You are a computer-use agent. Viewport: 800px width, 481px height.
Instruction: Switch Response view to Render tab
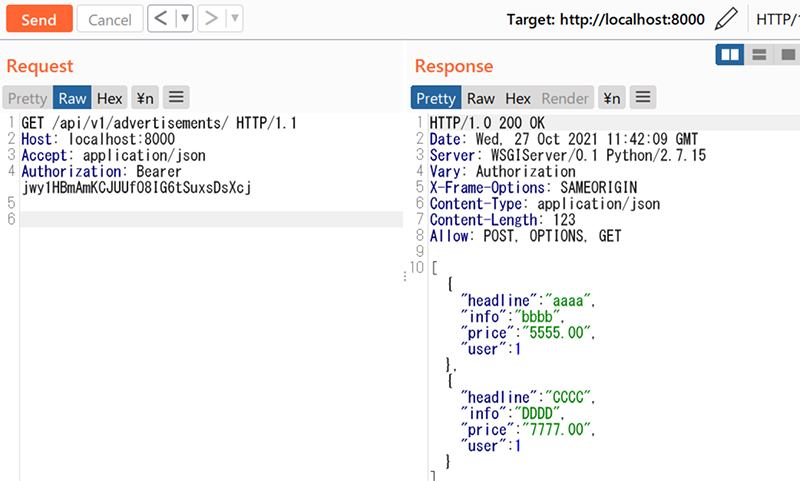[565, 98]
